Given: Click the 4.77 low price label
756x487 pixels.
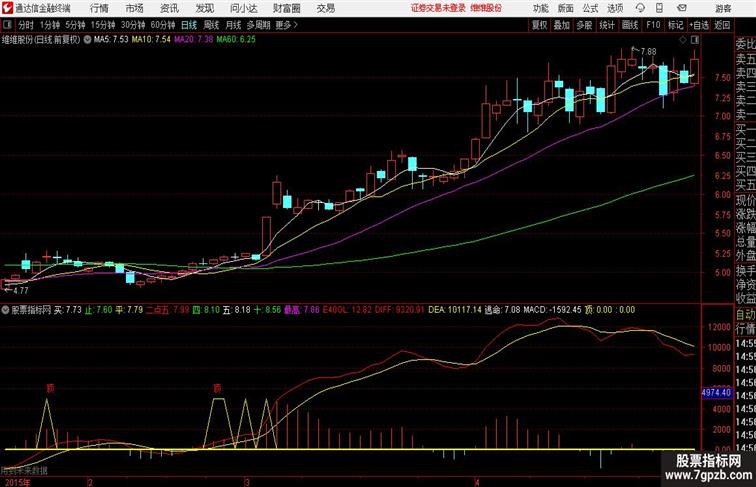Looking at the screenshot, I should tap(21, 290).
